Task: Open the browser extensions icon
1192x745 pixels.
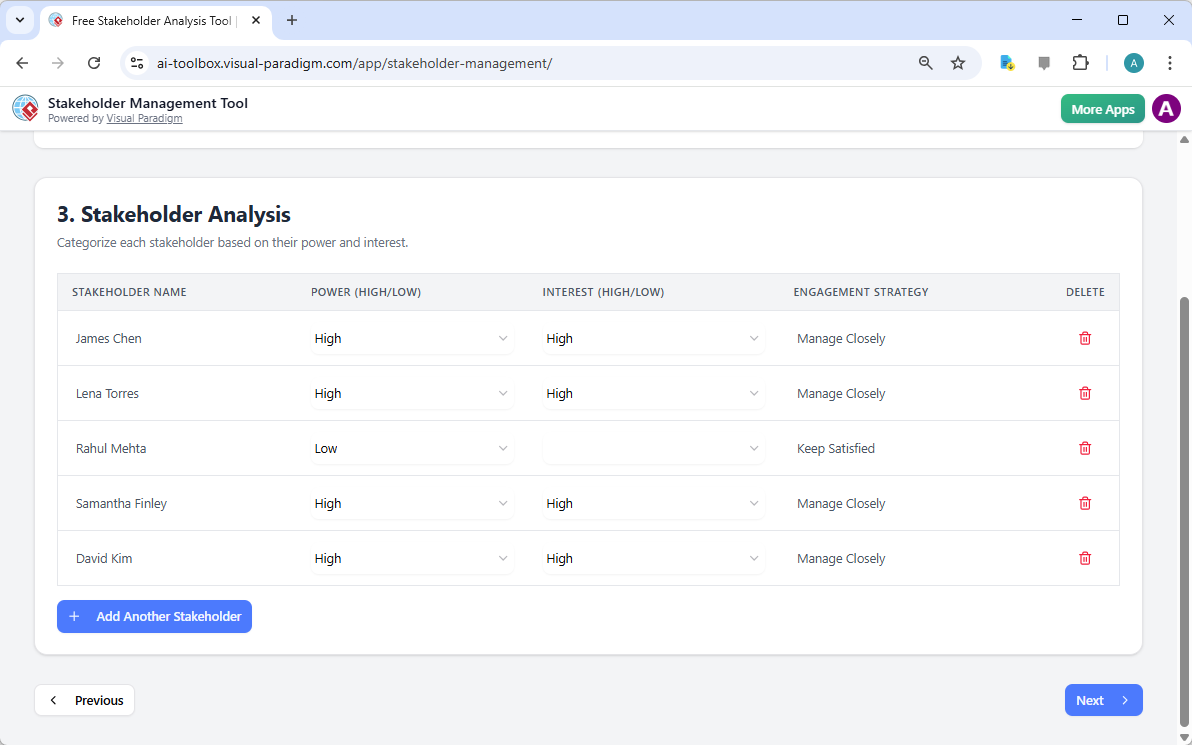Action: (1080, 62)
